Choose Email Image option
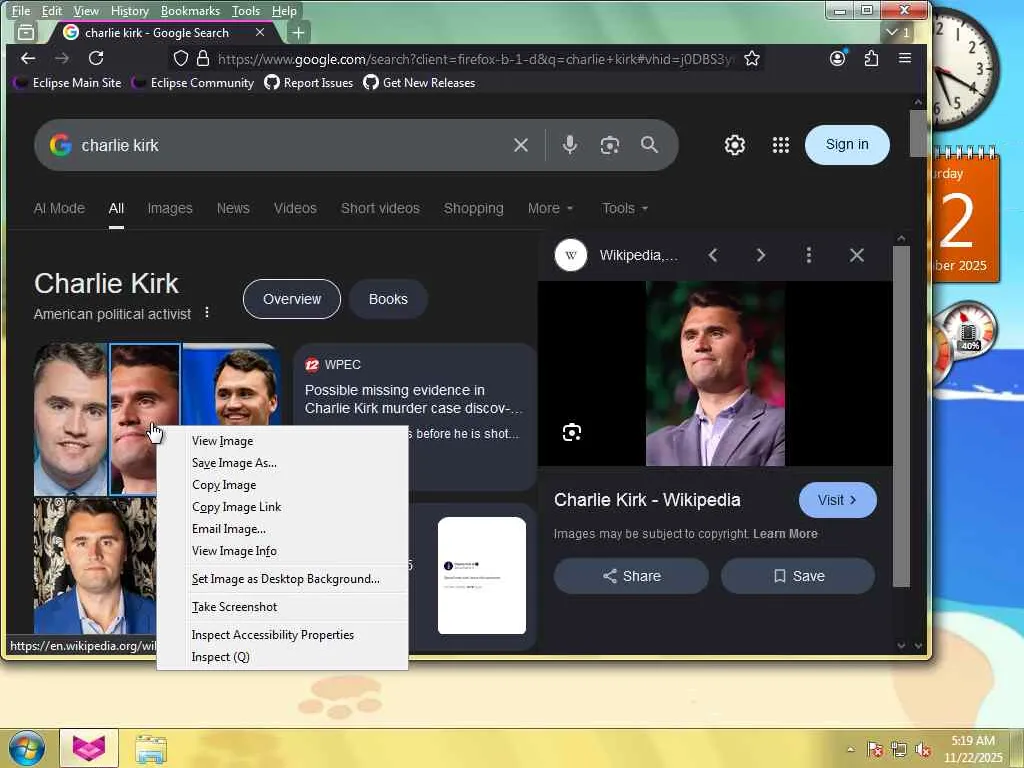The height and width of the screenshot is (768, 1024). pos(283,529)
